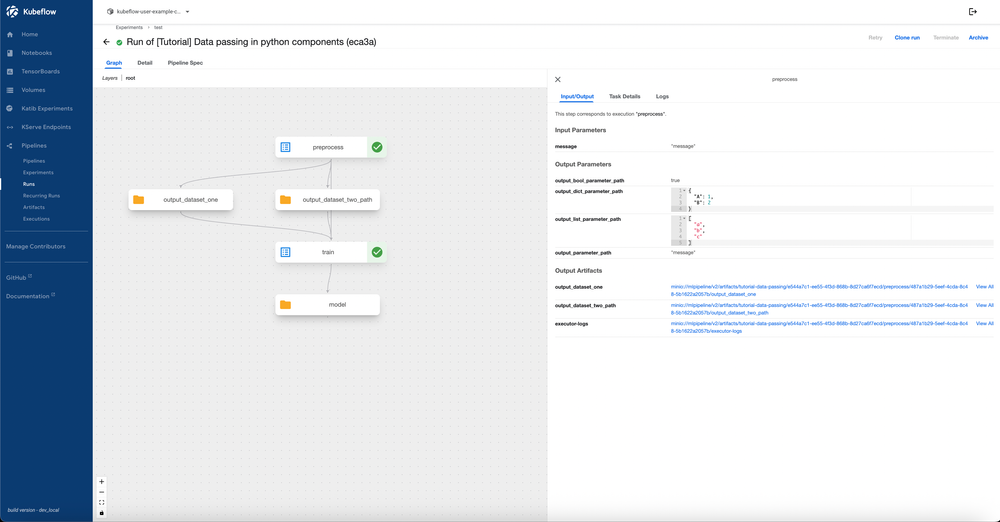The height and width of the screenshot is (522, 1000).
Task: Click the Pipelines share-graph icon
Action: coord(10,145)
